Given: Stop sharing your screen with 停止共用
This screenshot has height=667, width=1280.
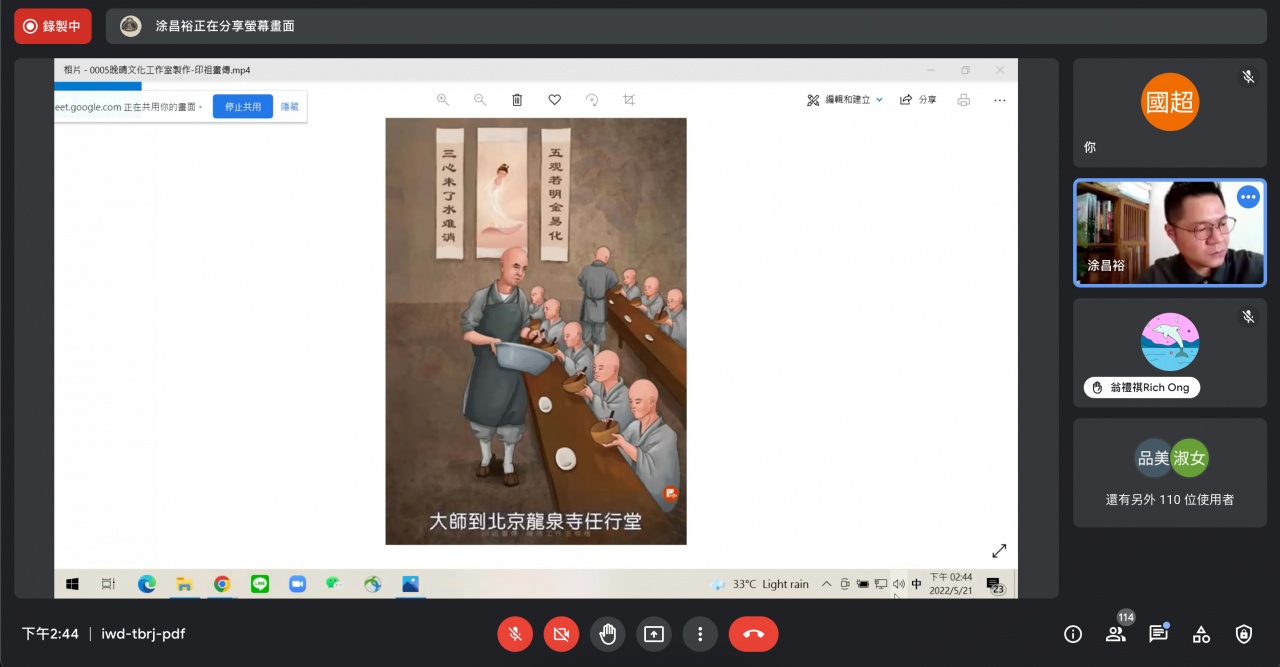Looking at the screenshot, I should pyautogui.click(x=241, y=106).
